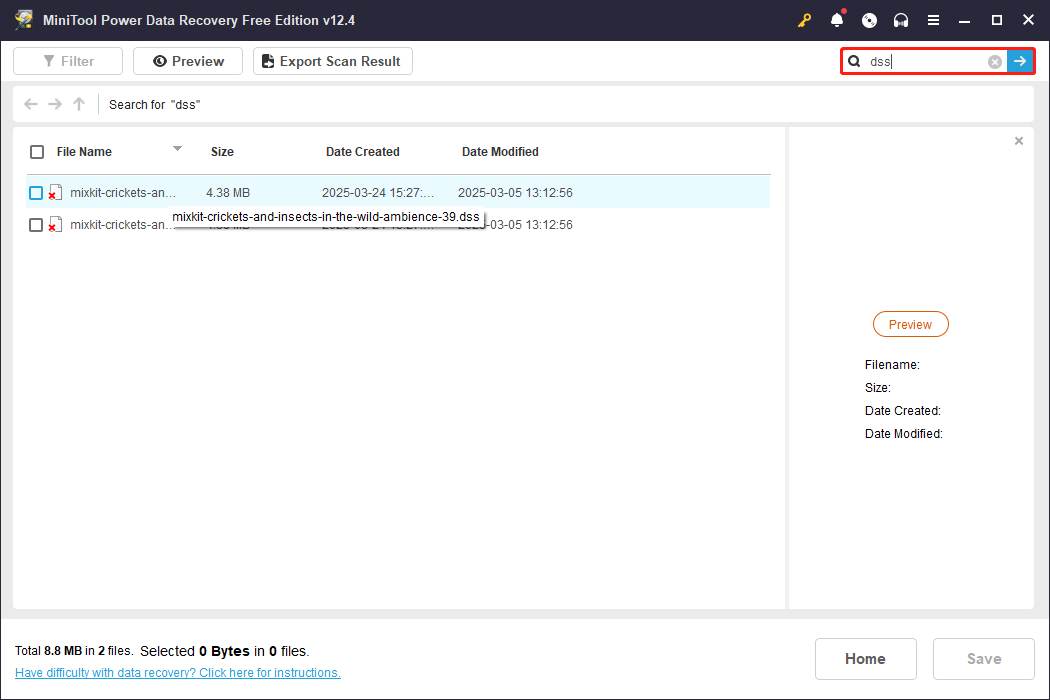This screenshot has width=1050, height=700.
Task: Check the first mixkit-crickets file checkbox
Action: pyautogui.click(x=36, y=193)
